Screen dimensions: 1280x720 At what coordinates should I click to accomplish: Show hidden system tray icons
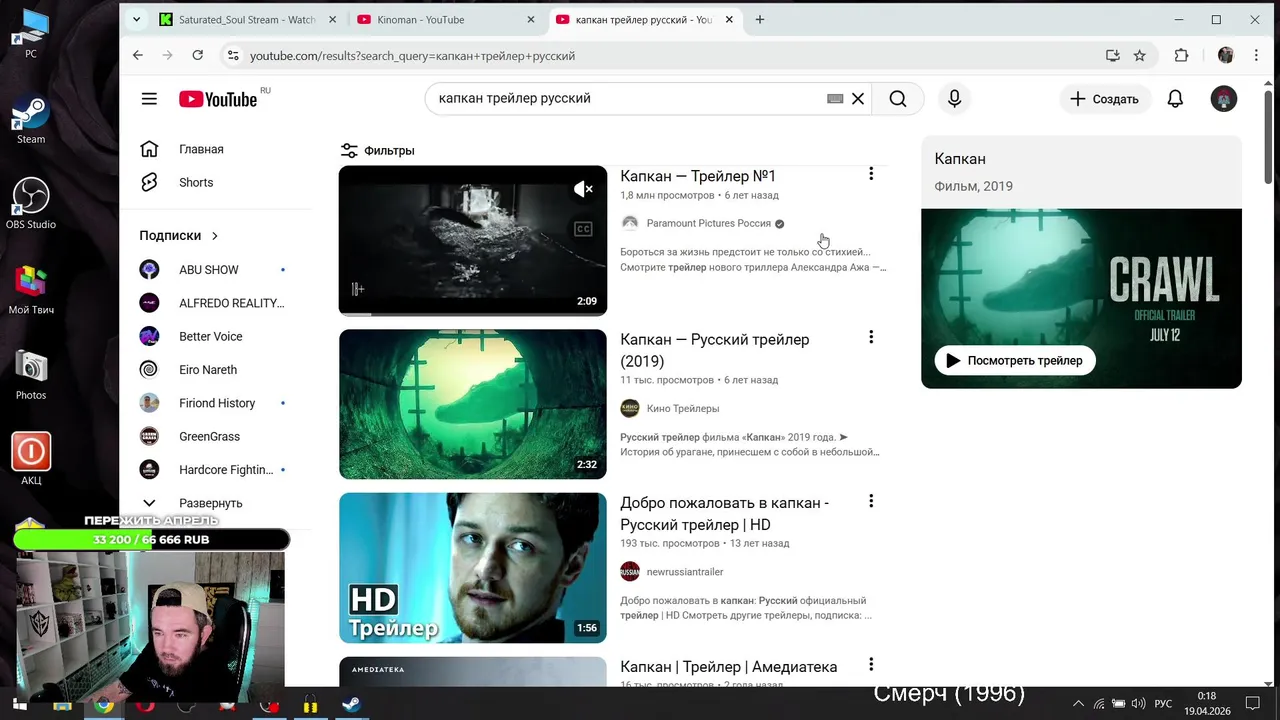coord(1079,704)
